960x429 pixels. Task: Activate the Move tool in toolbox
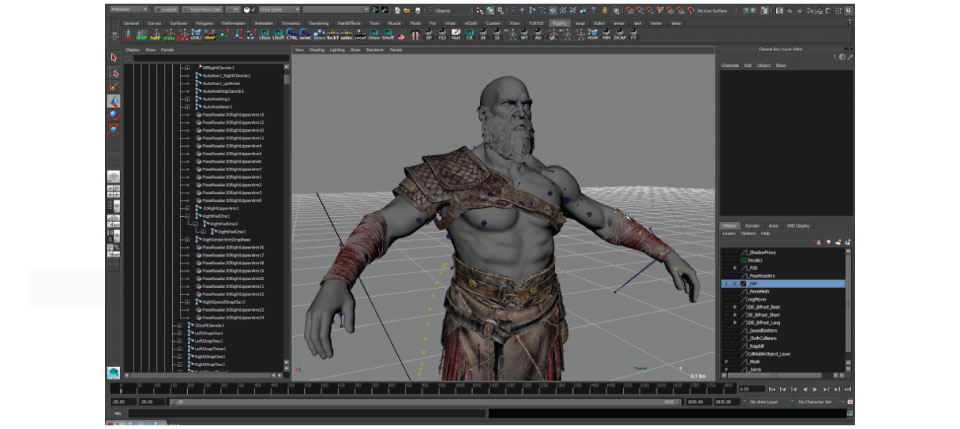[x=113, y=101]
